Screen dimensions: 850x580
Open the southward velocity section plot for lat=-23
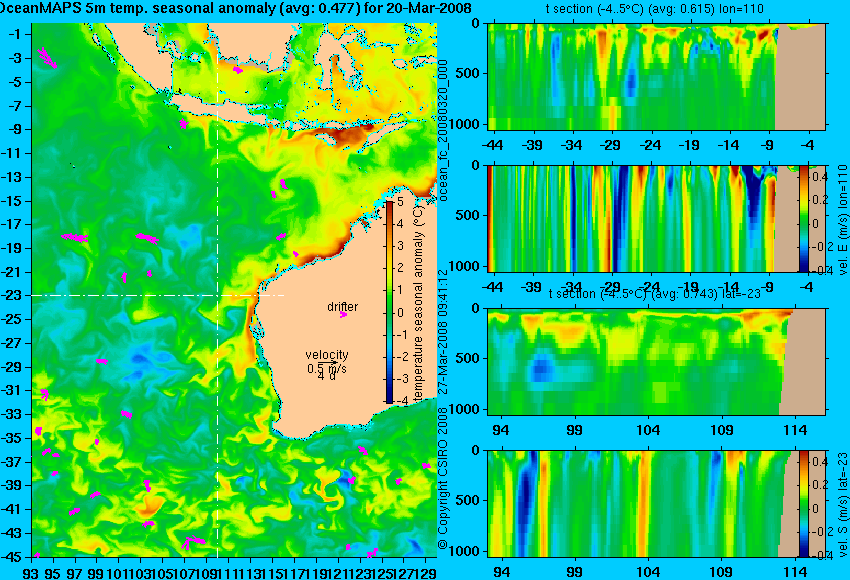click(x=656, y=504)
